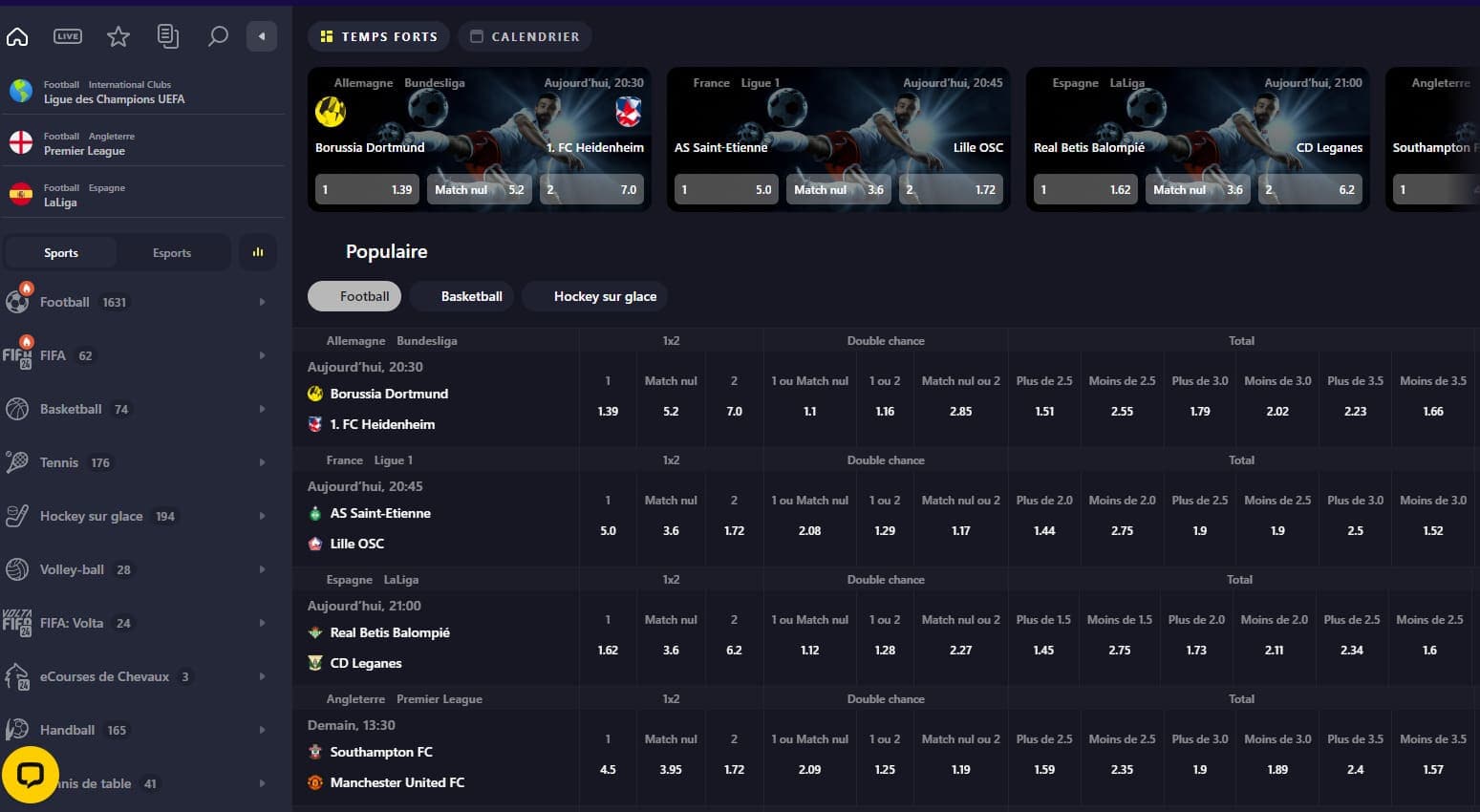Click the Tennis racket icon in sidebar
Screen dimensions: 1480x812
(17, 462)
